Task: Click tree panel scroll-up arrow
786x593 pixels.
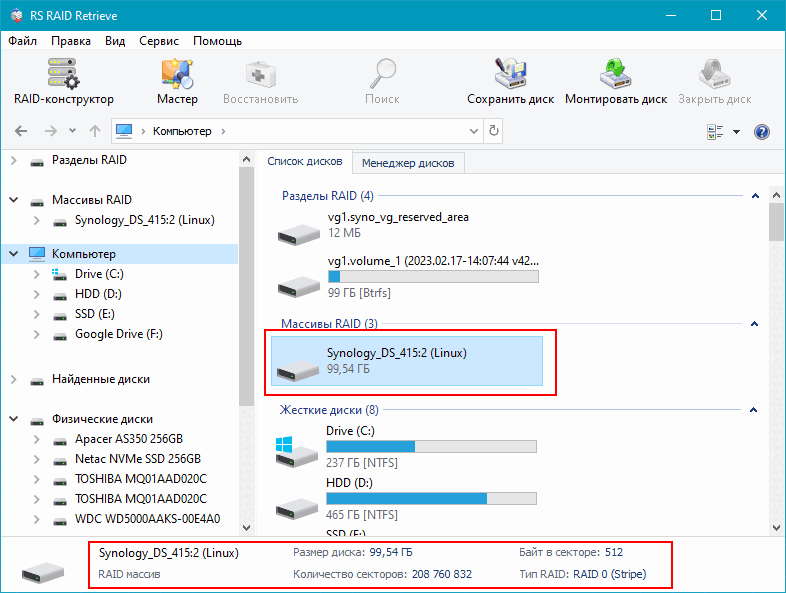Action: (x=246, y=160)
